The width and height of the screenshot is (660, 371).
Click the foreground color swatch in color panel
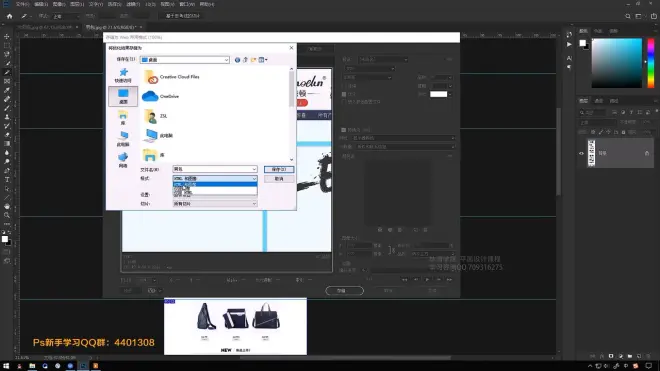point(583,43)
